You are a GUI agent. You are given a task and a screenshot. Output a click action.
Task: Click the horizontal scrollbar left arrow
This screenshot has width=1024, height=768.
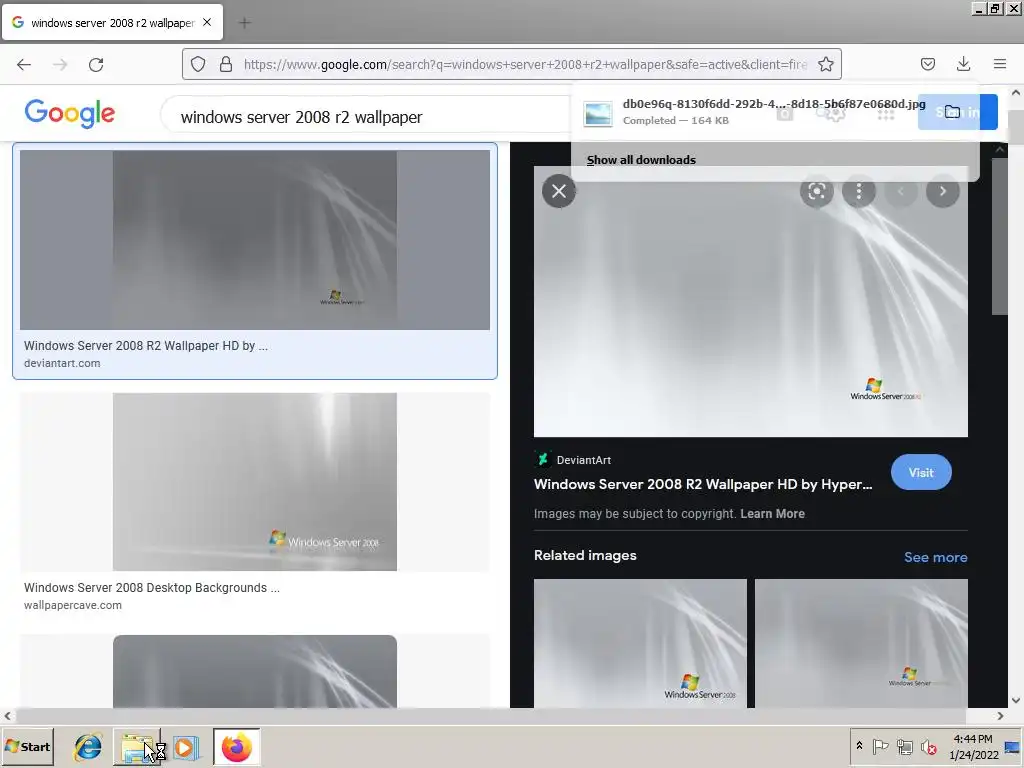tap(7, 716)
